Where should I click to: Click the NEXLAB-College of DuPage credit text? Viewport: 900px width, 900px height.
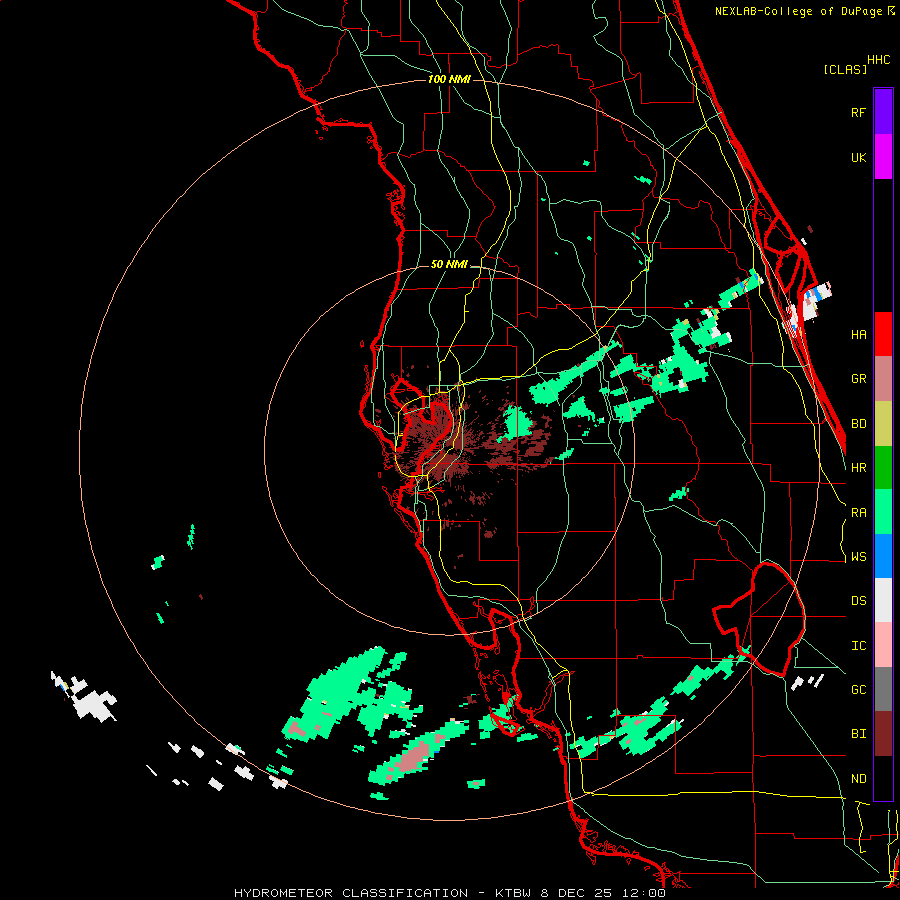[801, 11]
